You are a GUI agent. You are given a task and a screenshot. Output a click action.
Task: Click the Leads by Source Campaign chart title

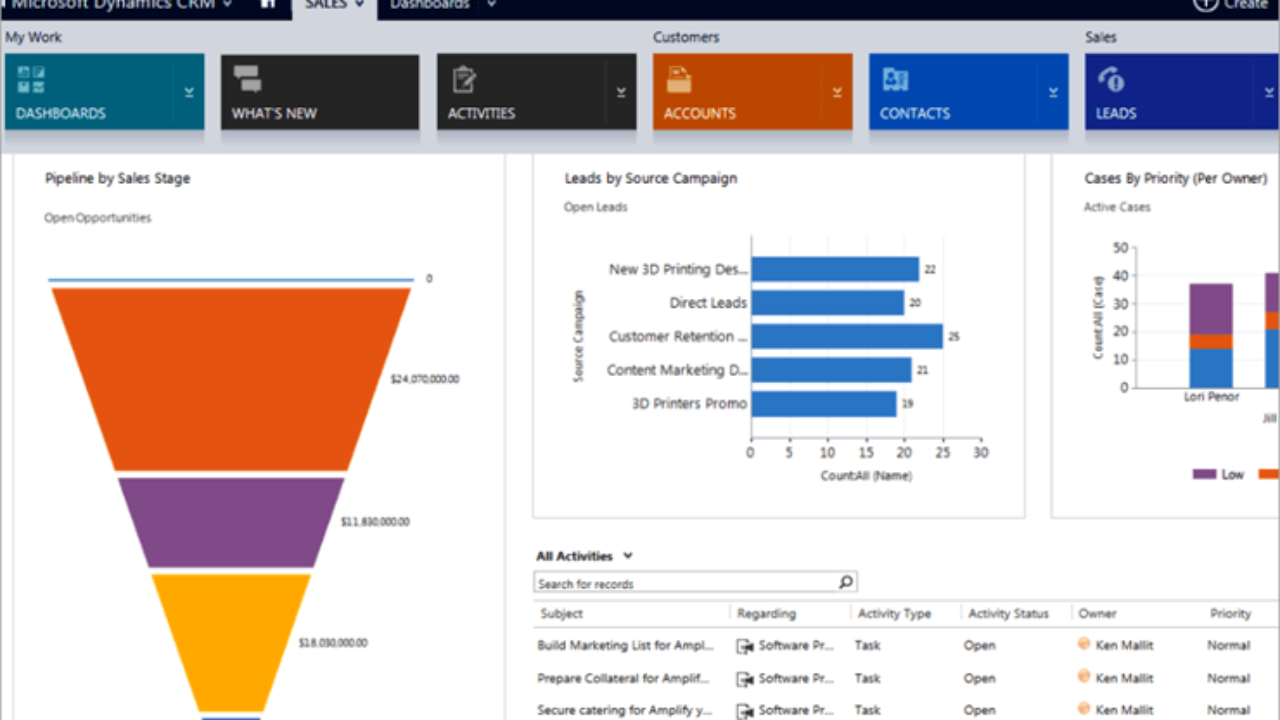click(x=651, y=179)
